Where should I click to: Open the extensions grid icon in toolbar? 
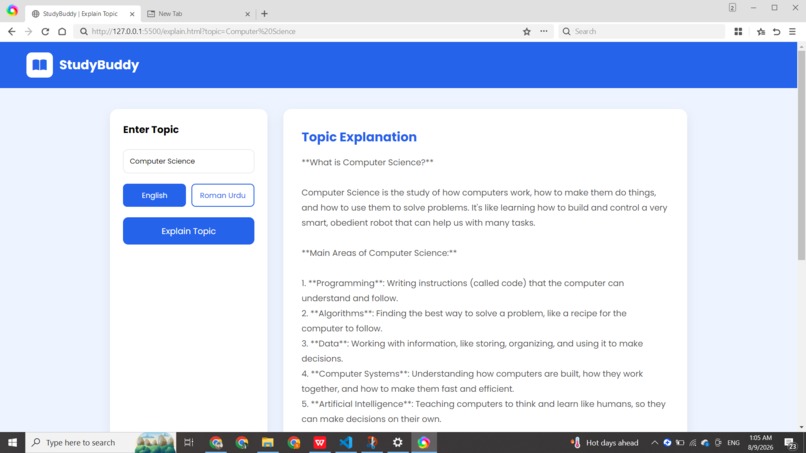pyautogui.click(x=738, y=31)
